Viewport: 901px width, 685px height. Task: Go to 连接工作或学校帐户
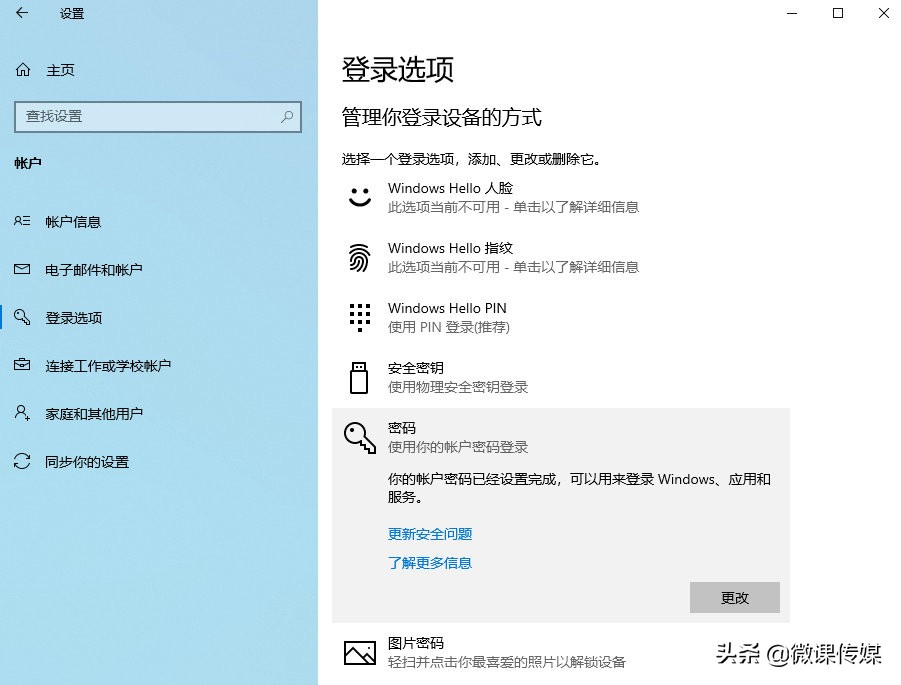[x=107, y=366]
